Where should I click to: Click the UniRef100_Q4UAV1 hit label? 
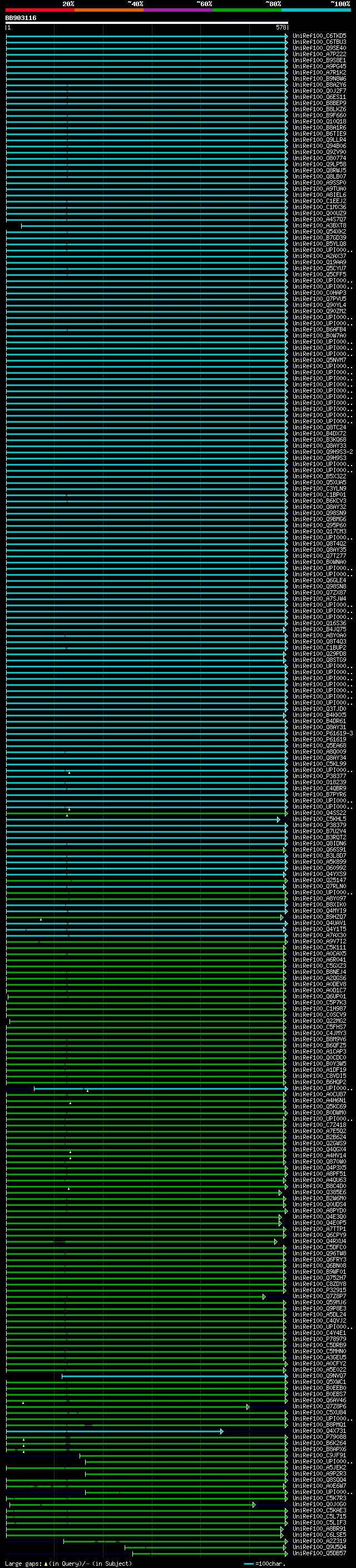pyautogui.click(x=319, y=923)
